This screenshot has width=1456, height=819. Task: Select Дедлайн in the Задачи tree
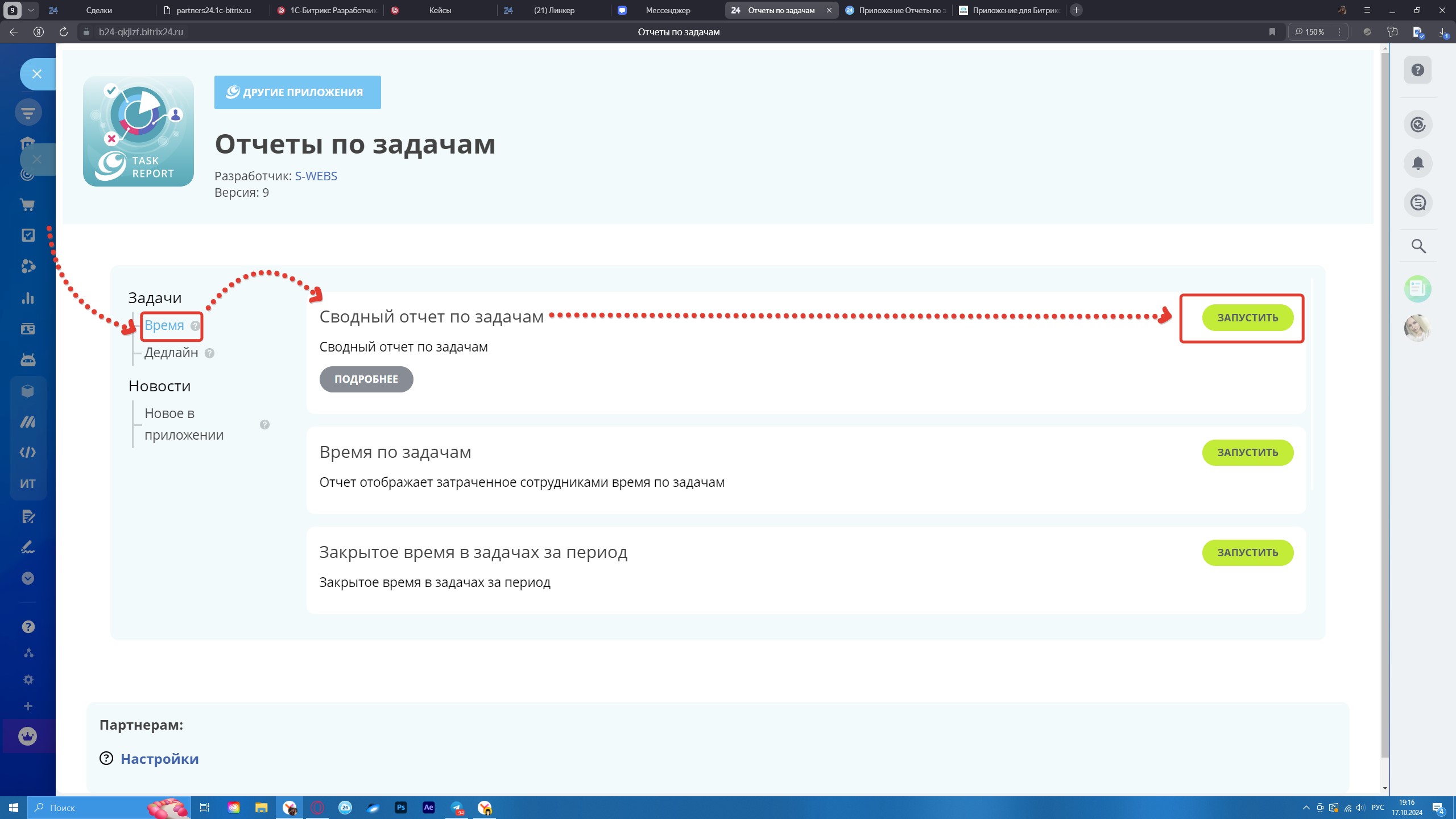point(171,353)
